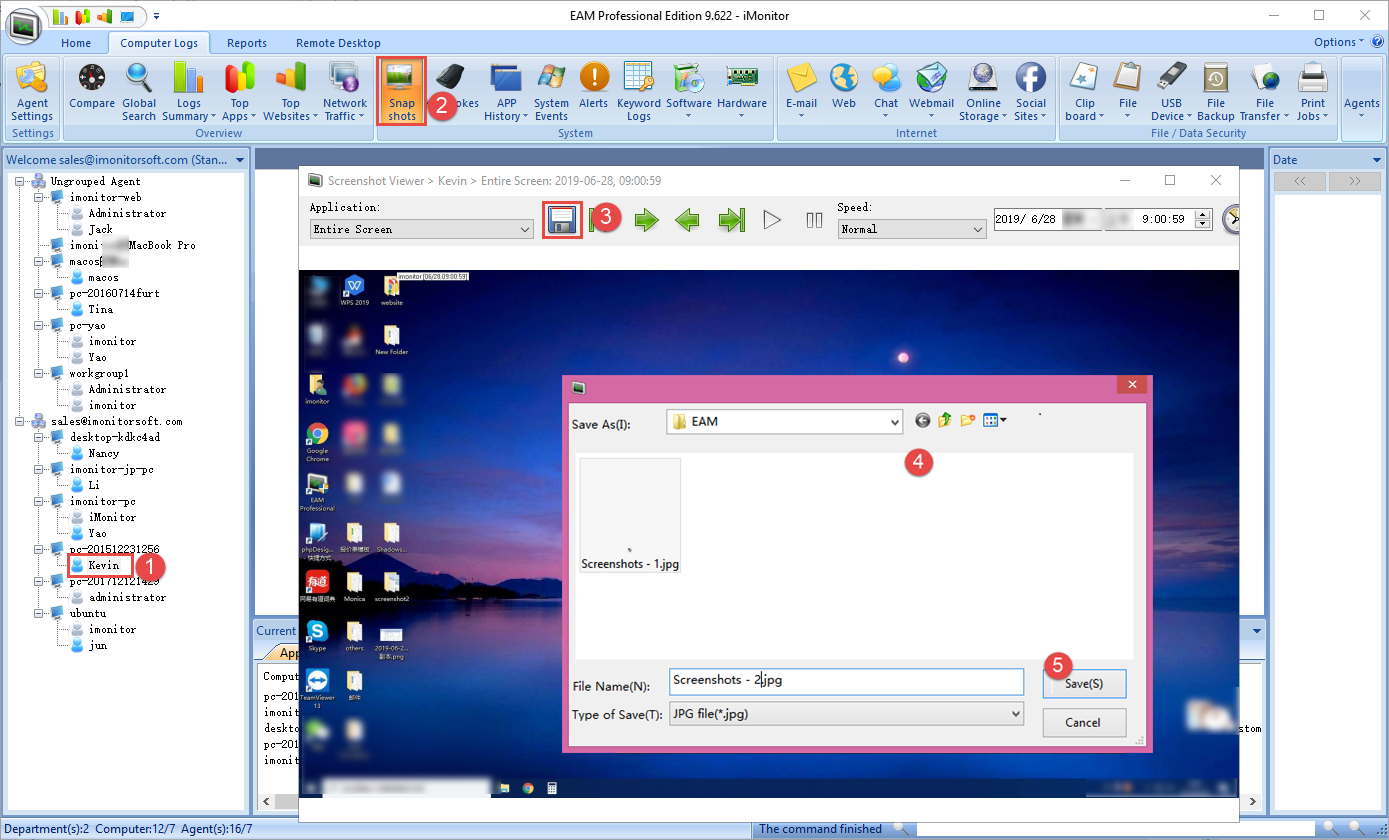This screenshot has height=840, width=1389.
Task: Click the EAM application orb button
Action: [25, 25]
